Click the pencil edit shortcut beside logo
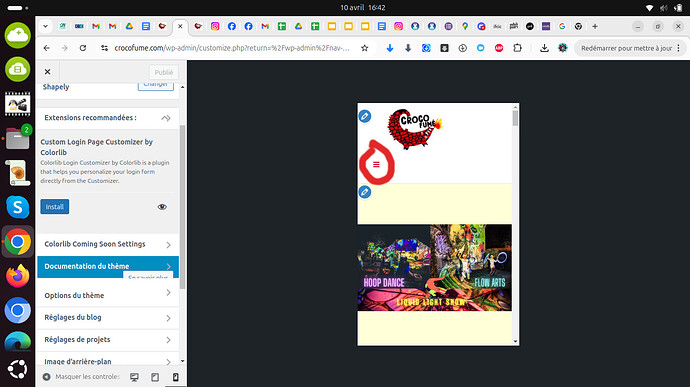 coord(365,116)
